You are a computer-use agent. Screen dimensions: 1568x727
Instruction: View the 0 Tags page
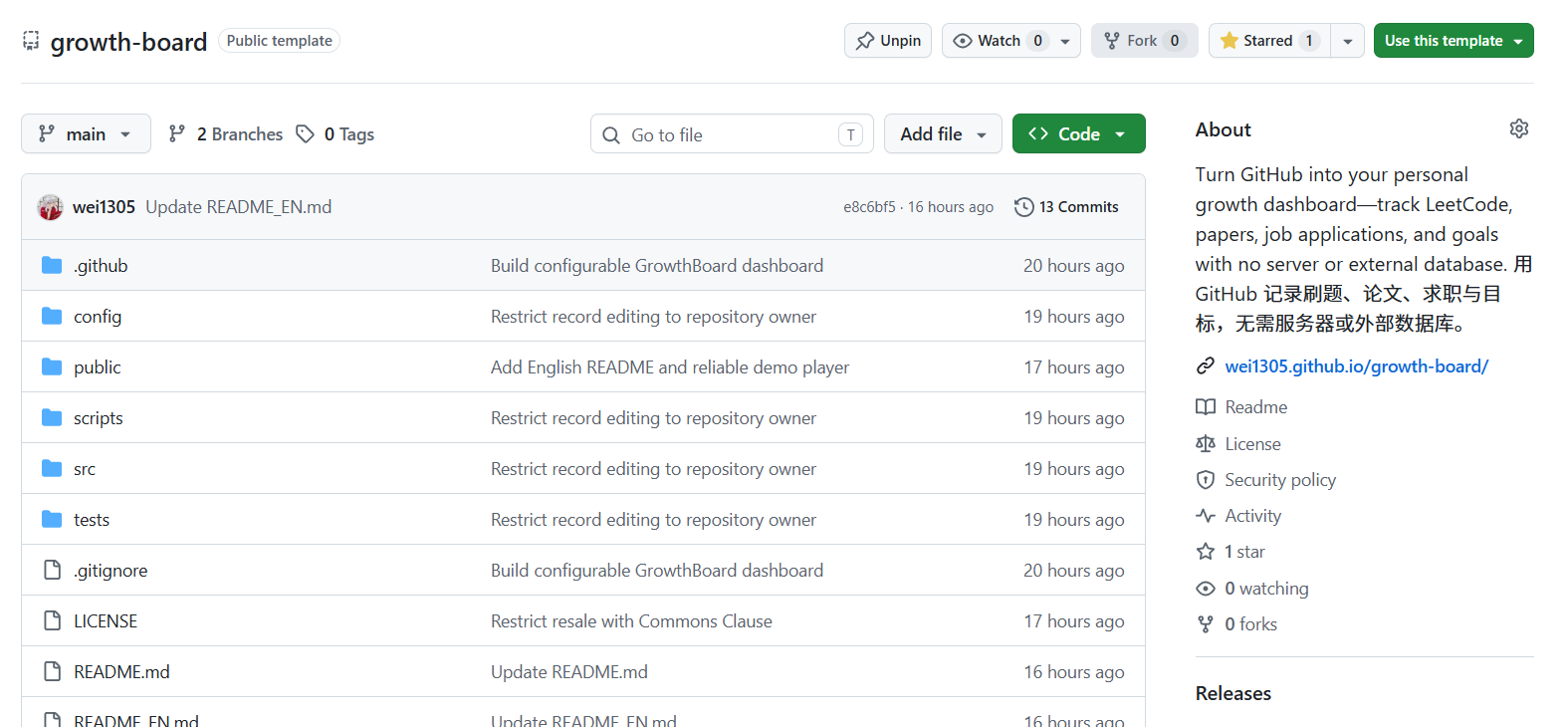(x=336, y=133)
